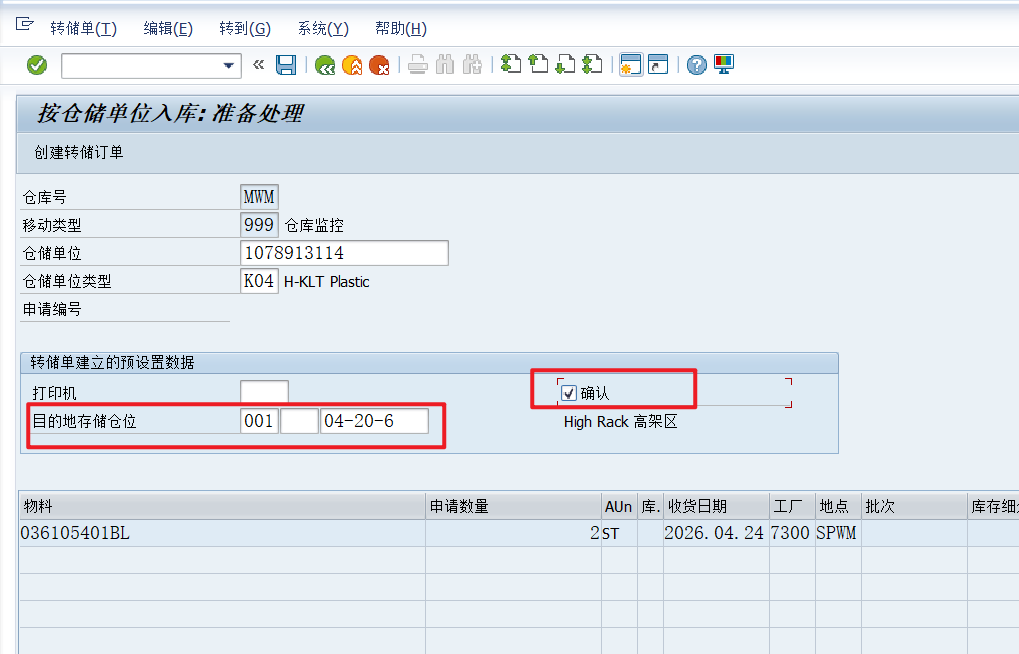
Task: Click the 地点 column header
Action: point(838,506)
